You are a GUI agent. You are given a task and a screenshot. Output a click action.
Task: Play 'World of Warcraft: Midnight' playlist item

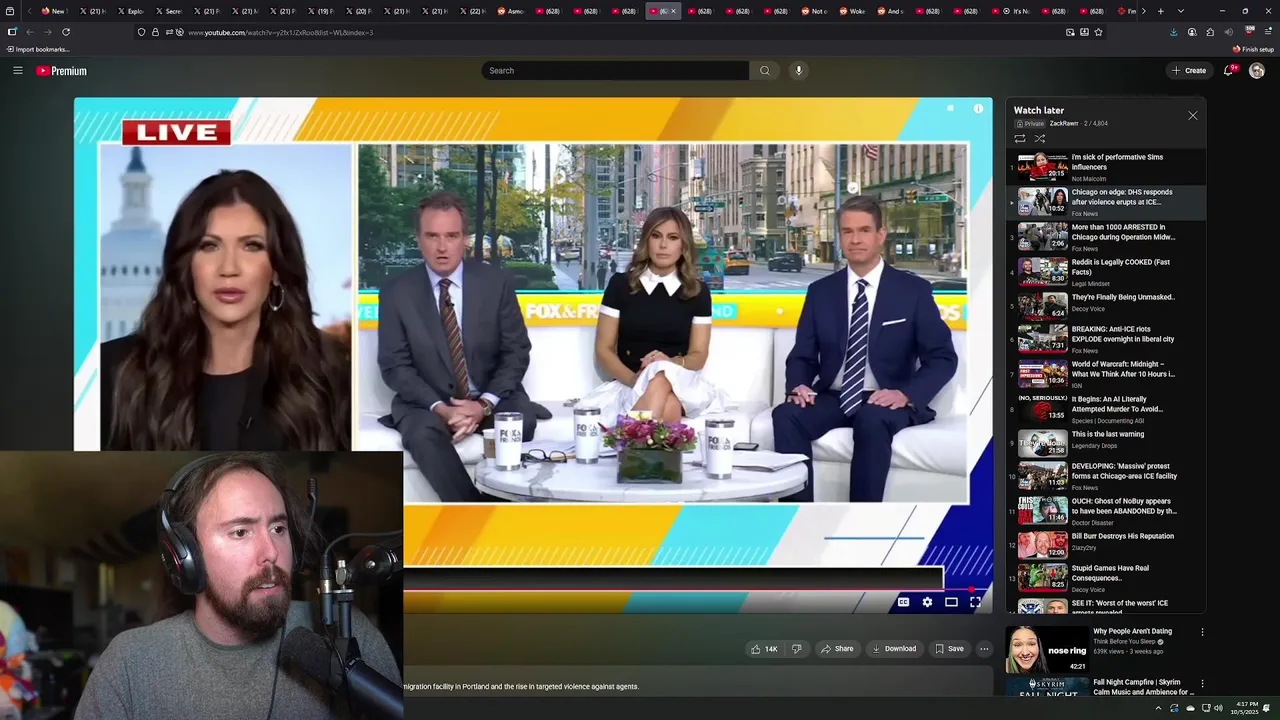[1105, 374]
